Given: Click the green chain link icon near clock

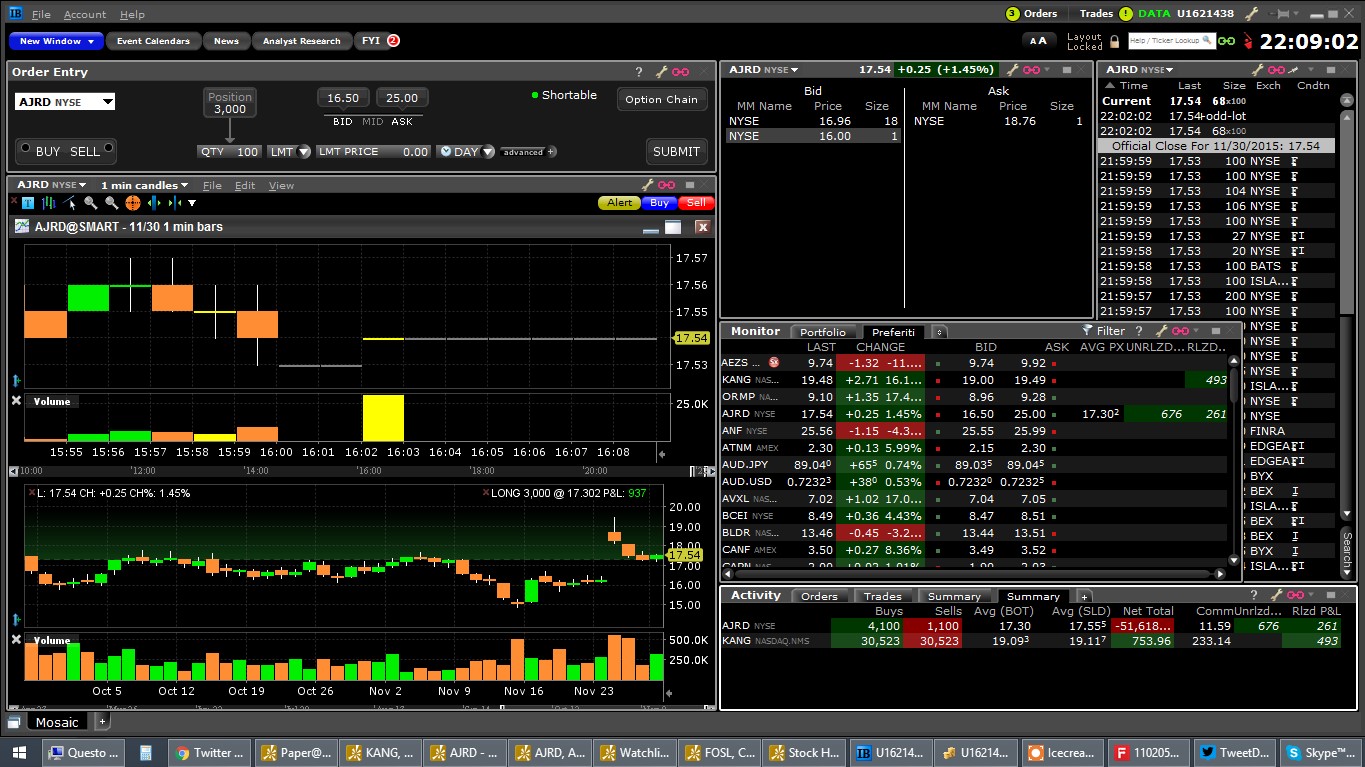Looking at the screenshot, I should pyautogui.click(x=1226, y=41).
